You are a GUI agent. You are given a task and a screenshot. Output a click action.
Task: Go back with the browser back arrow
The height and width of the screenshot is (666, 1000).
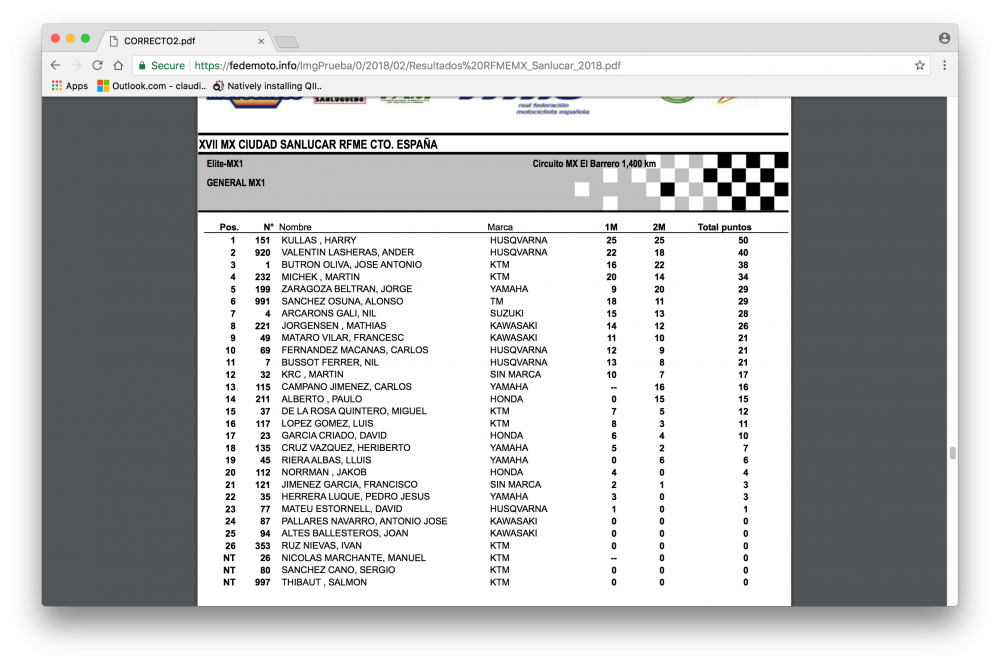(55, 65)
